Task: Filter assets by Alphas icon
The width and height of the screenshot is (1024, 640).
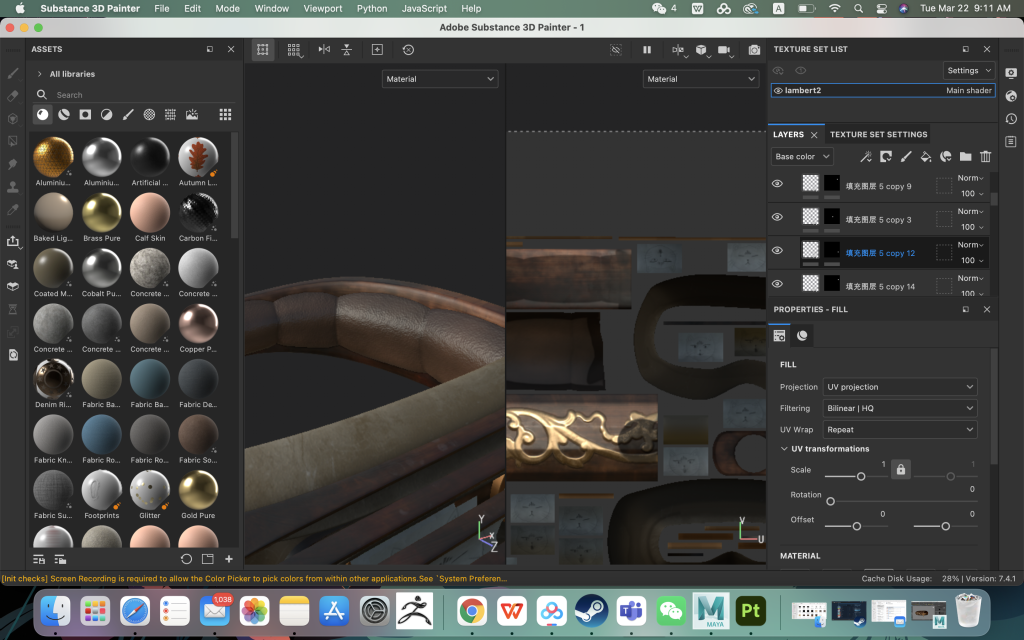Action: tap(150, 114)
